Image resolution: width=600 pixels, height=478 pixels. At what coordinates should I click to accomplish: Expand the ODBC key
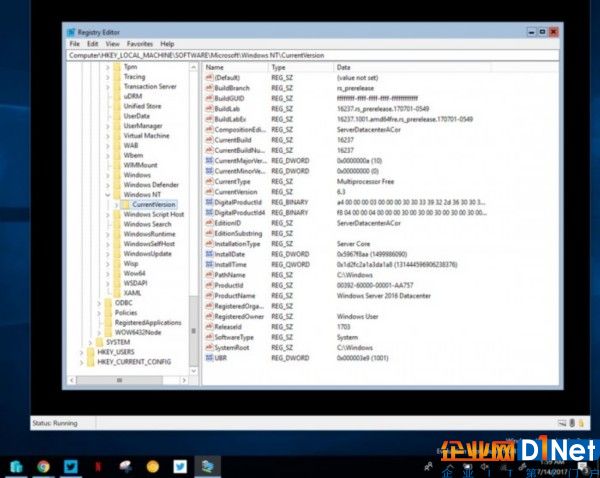[x=99, y=303]
